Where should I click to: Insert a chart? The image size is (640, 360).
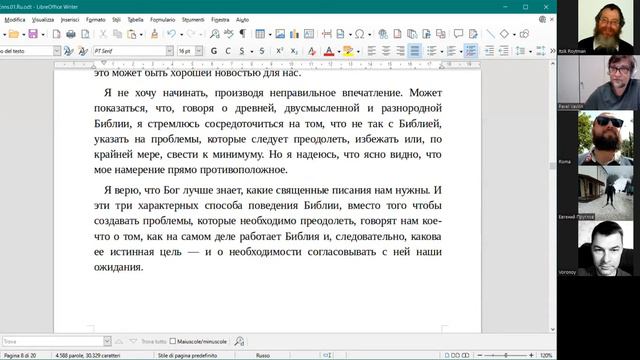pyautogui.click(x=294, y=34)
